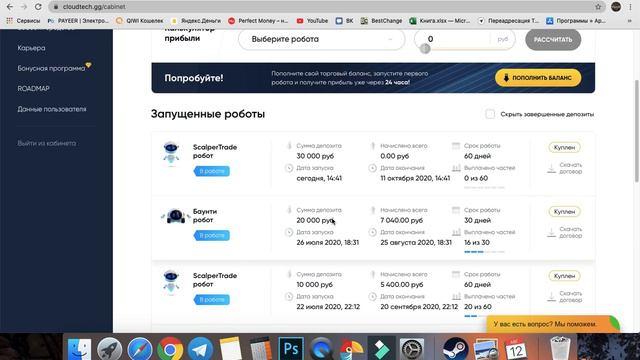
Task: Open Calculator from the Dock
Action: point(260,349)
